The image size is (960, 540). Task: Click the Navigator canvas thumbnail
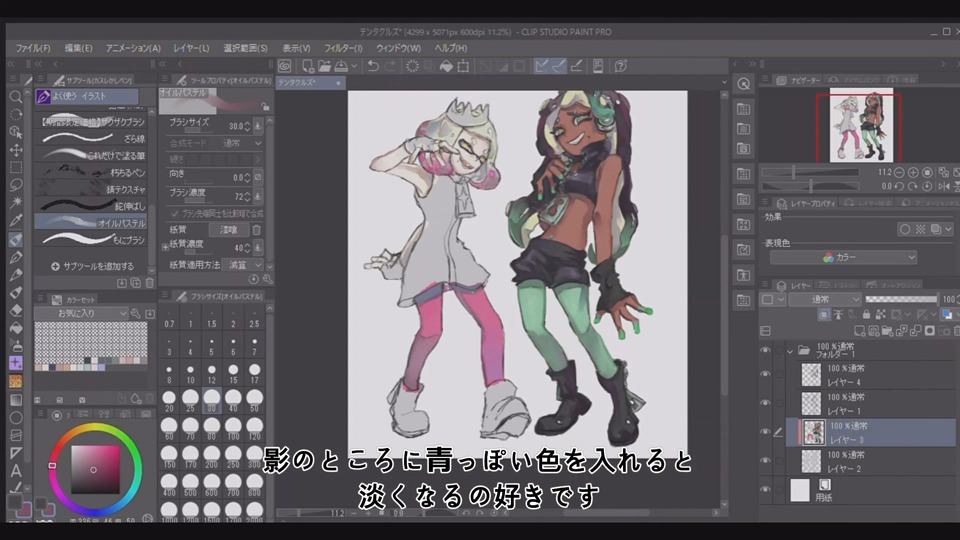(x=861, y=125)
